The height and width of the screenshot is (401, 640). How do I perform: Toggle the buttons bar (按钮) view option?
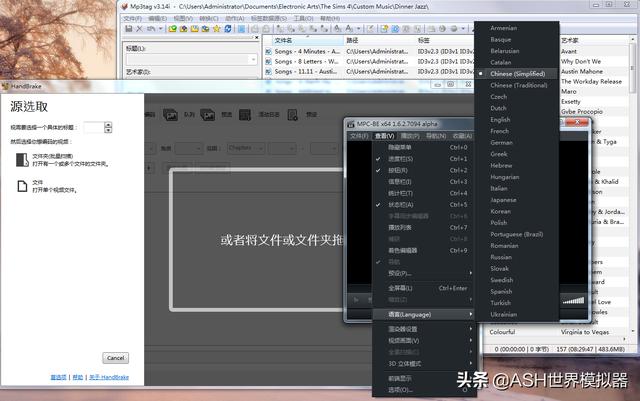point(400,170)
